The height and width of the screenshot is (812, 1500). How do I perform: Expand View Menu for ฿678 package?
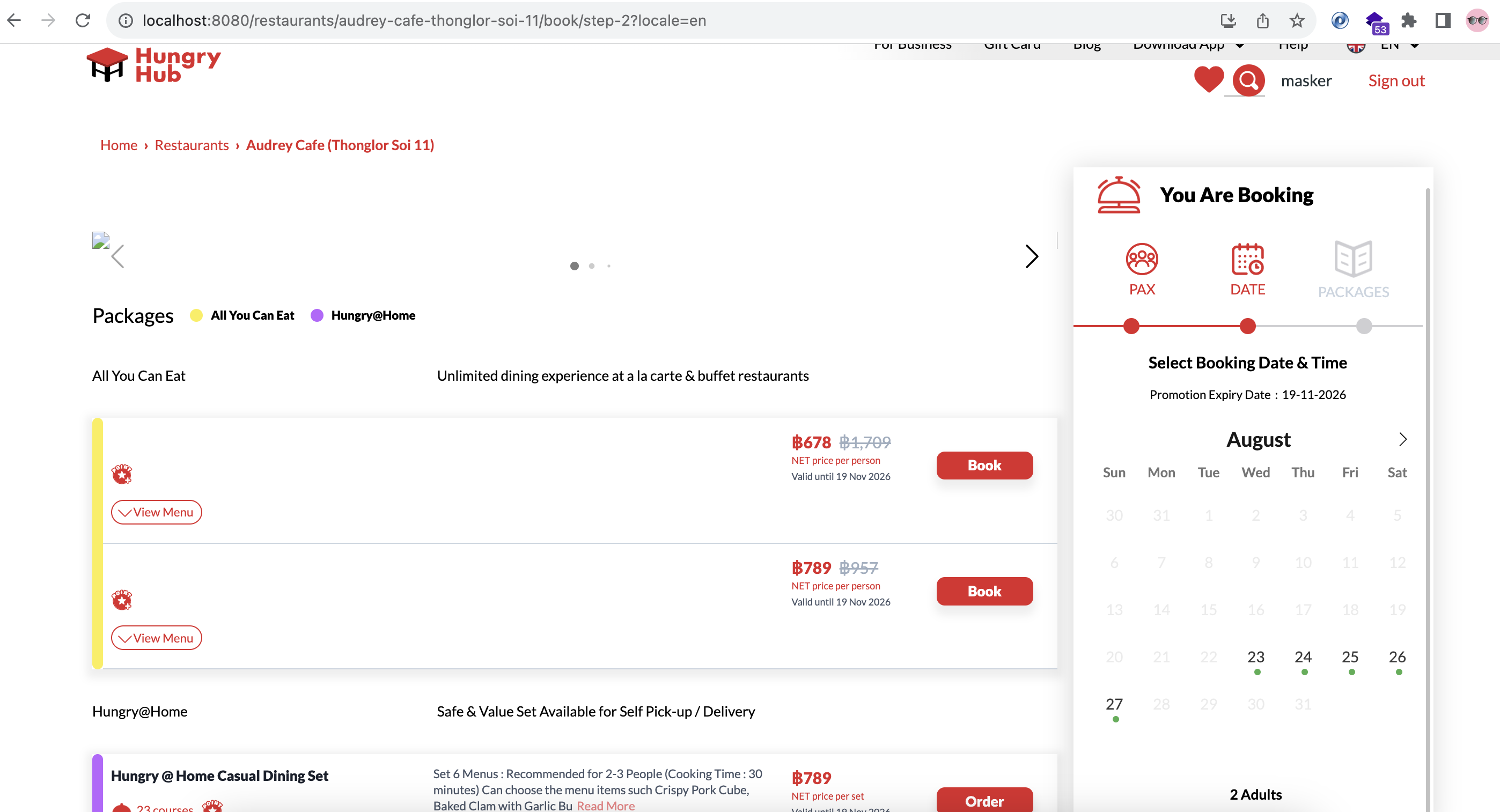pyautogui.click(x=156, y=512)
